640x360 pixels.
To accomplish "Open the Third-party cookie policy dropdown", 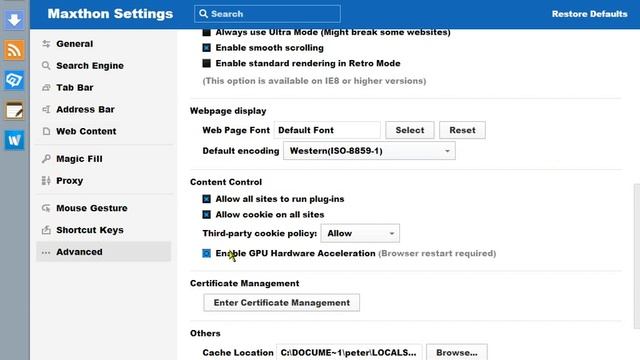I will [360, 233].
